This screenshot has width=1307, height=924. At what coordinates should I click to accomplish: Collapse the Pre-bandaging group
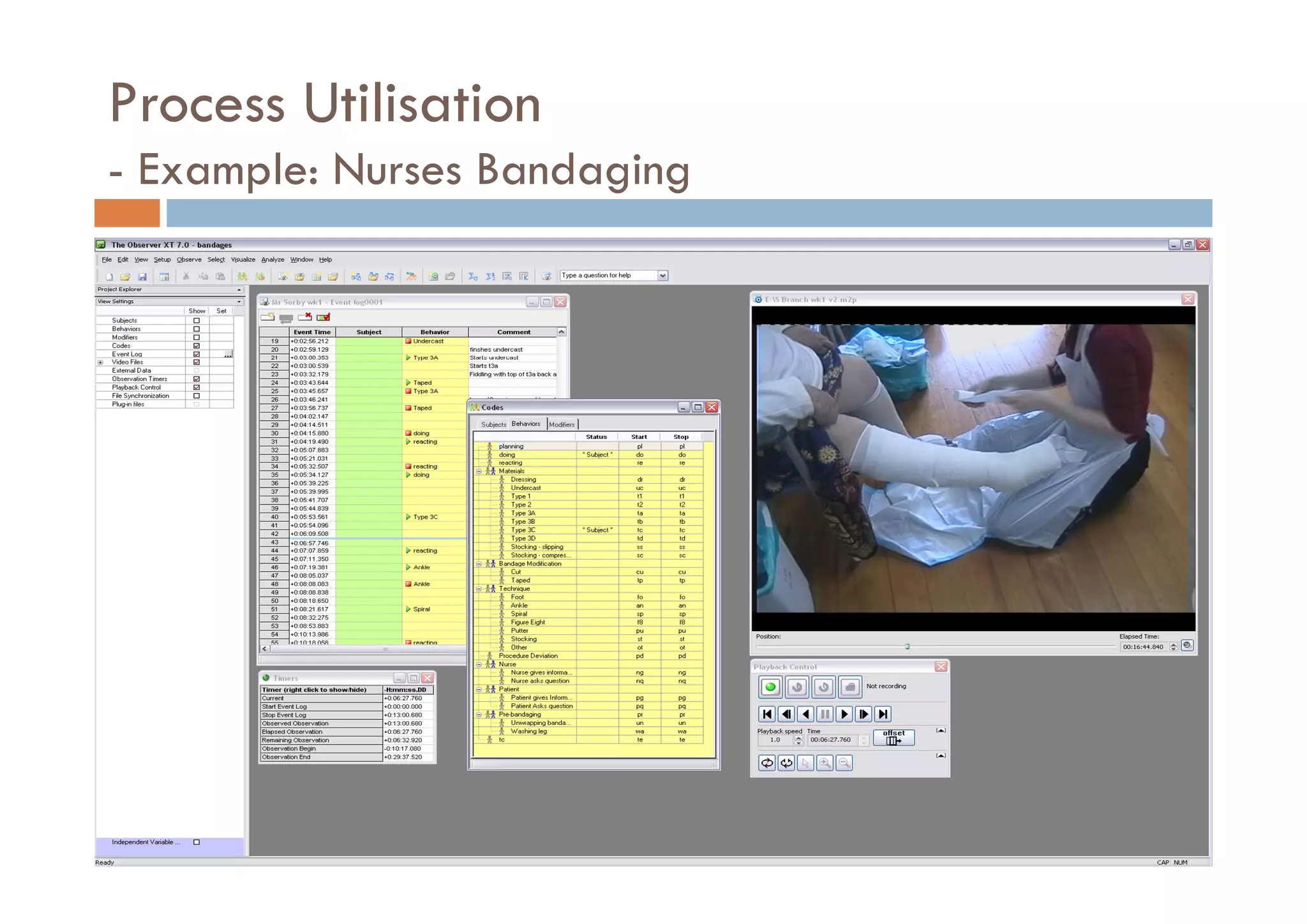click(x=479, y=715)
